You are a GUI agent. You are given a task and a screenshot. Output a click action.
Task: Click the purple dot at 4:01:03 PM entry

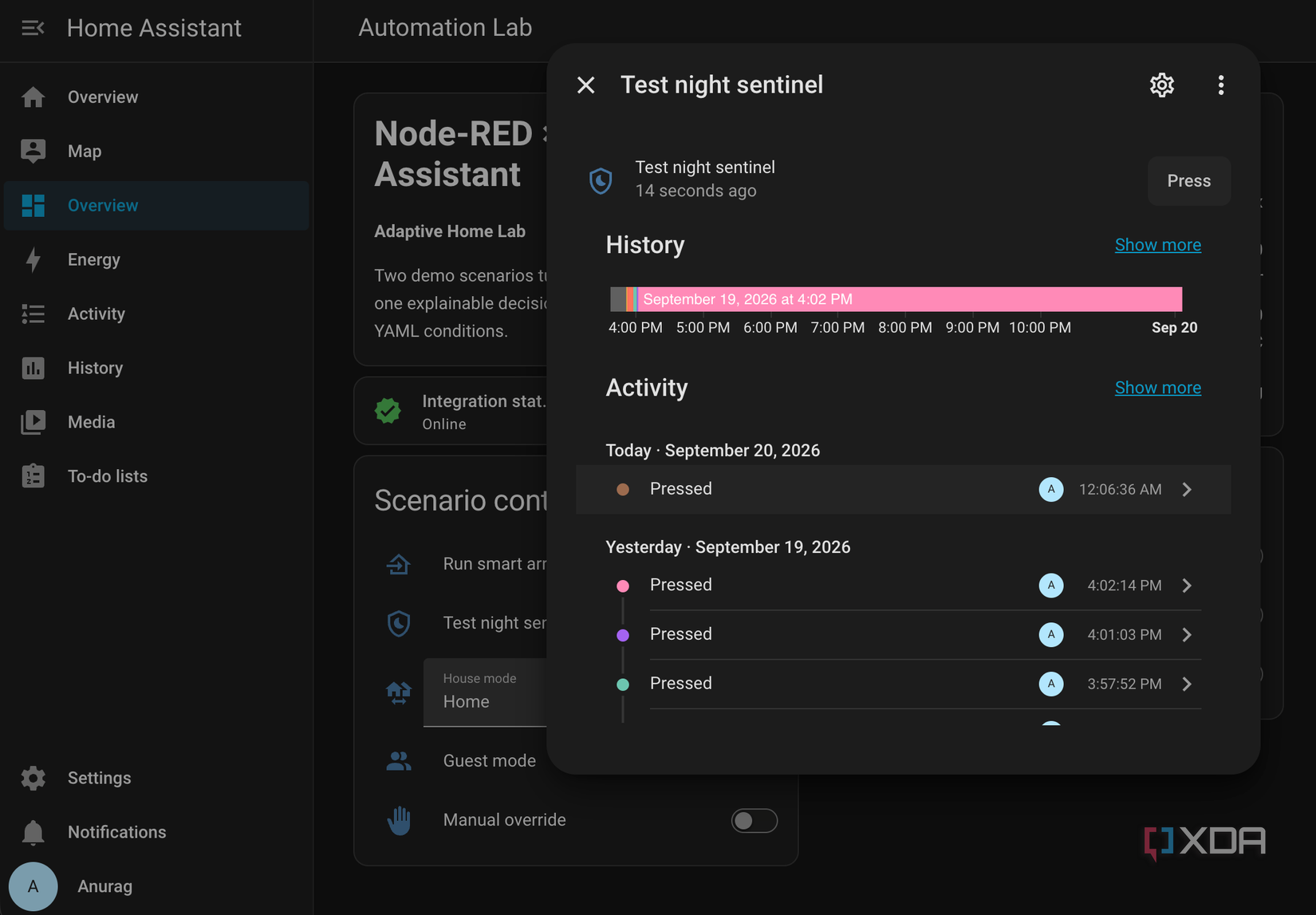coord(623,636)
